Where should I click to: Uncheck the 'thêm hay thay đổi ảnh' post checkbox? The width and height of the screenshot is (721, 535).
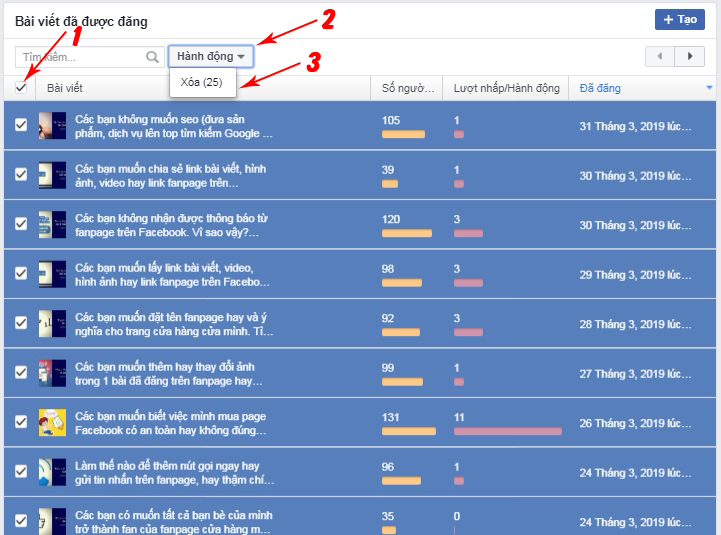pos(21,372)
